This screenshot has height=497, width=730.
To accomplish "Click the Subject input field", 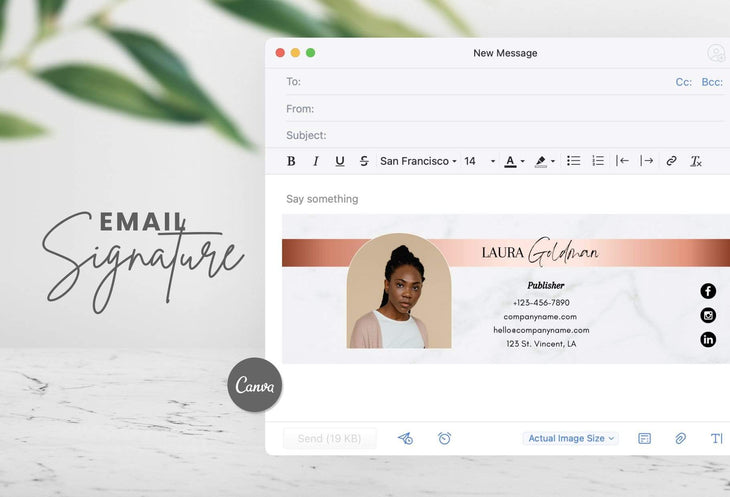I will pos(520,135).
